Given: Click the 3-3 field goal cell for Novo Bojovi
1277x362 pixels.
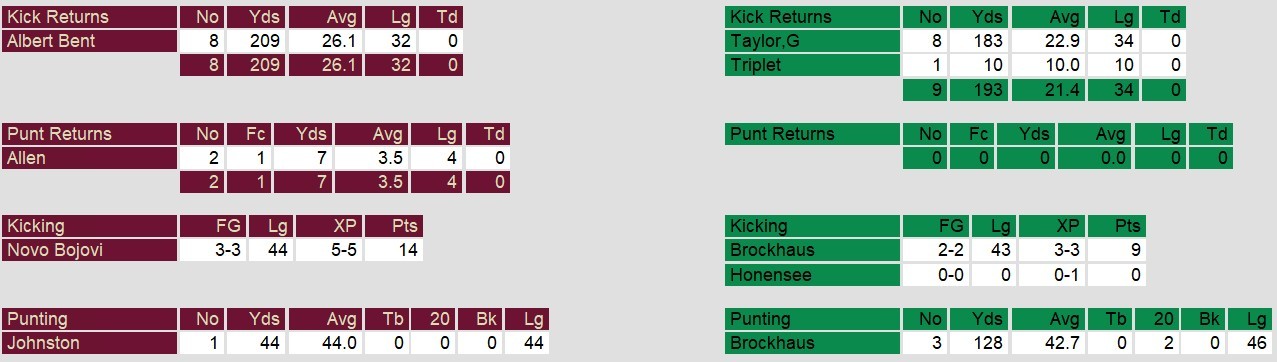Looking at the screenshot, I should point(213,250).
